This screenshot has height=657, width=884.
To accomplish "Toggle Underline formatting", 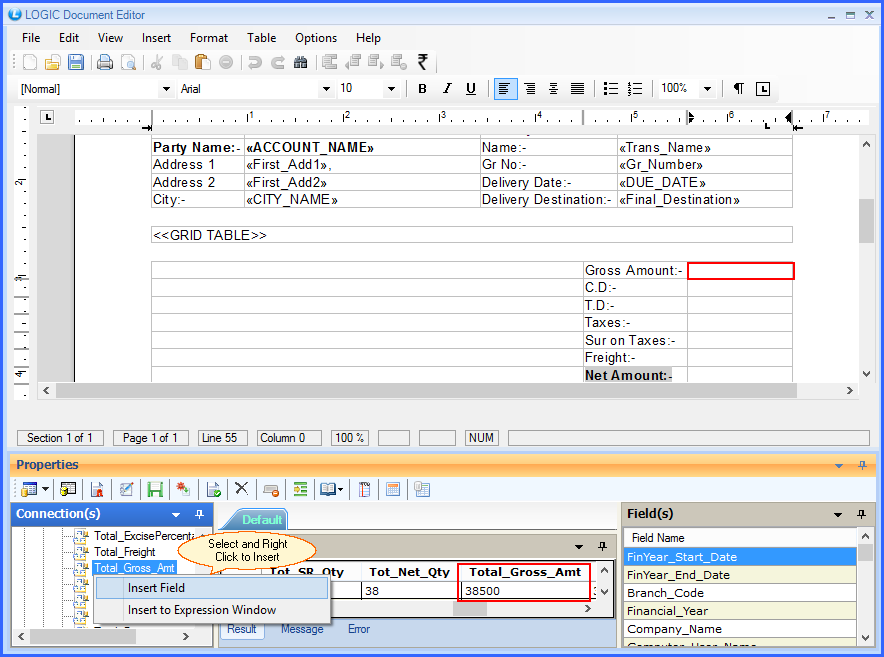I will tap(470, 88).
